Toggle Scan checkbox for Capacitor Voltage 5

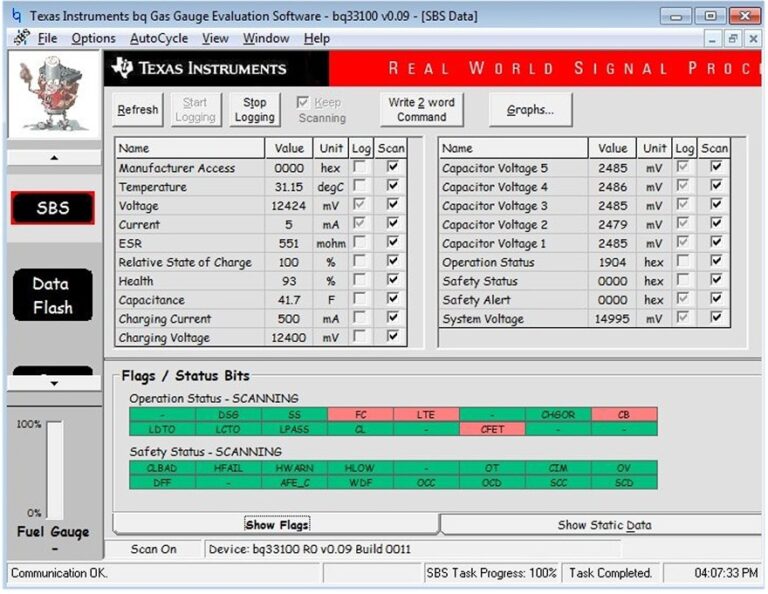[716, 167]
